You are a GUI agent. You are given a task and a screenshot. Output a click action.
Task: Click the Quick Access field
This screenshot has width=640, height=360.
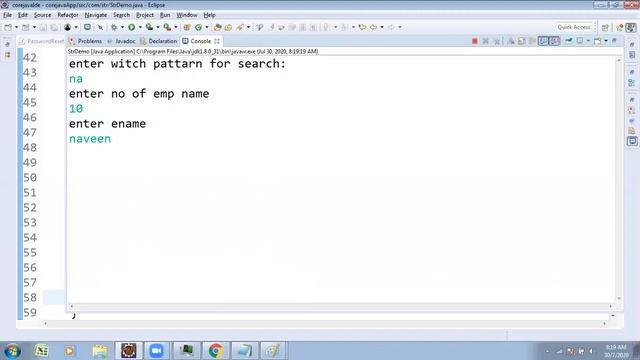(573, 27)
